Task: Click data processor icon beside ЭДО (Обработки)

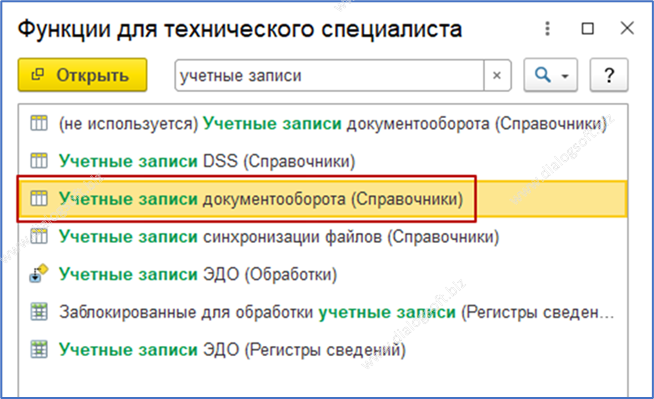Action: pyautogui.click(x=39, y=274)
